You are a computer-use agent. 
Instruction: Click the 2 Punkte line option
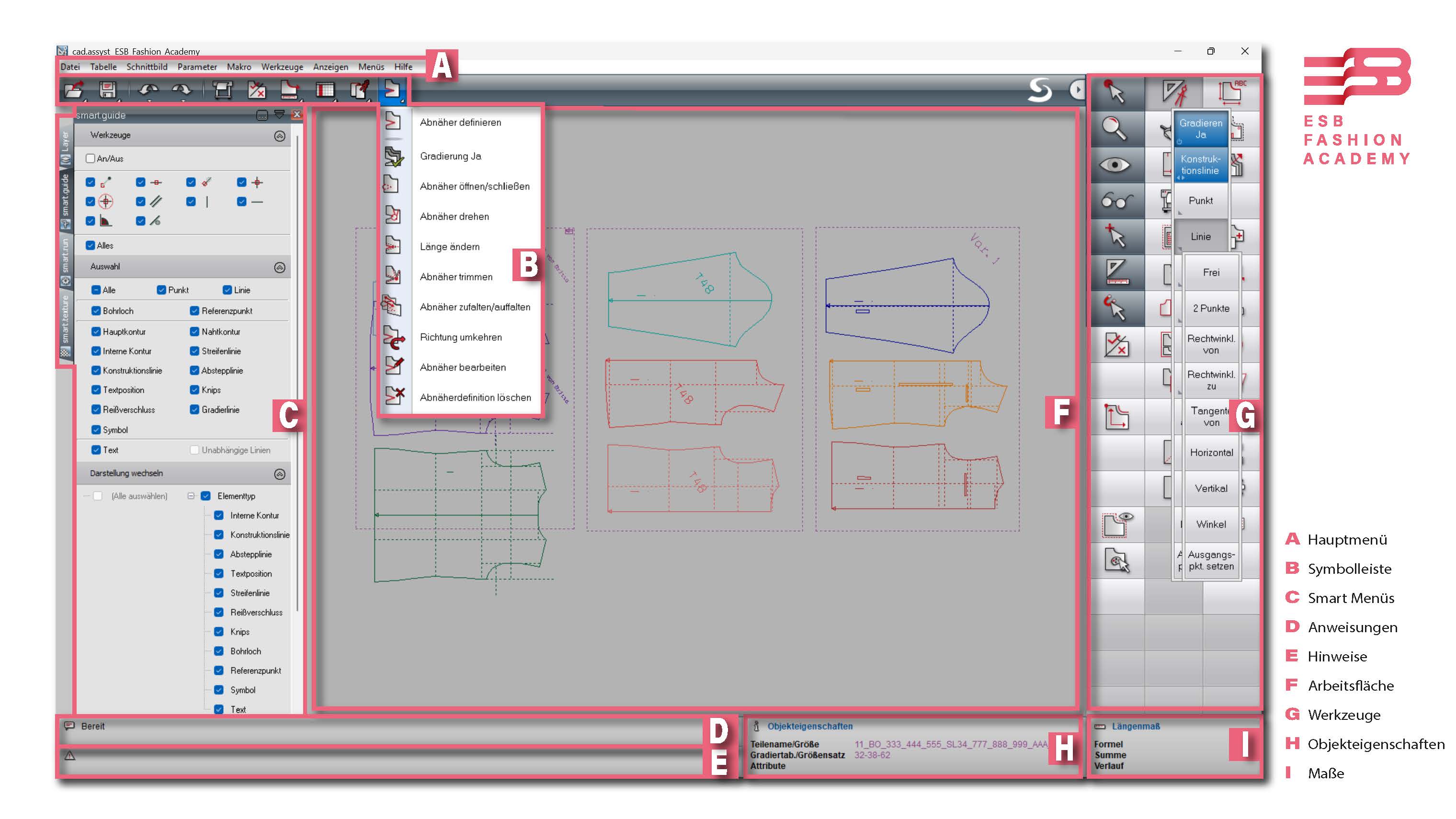tap(1211, 308)
